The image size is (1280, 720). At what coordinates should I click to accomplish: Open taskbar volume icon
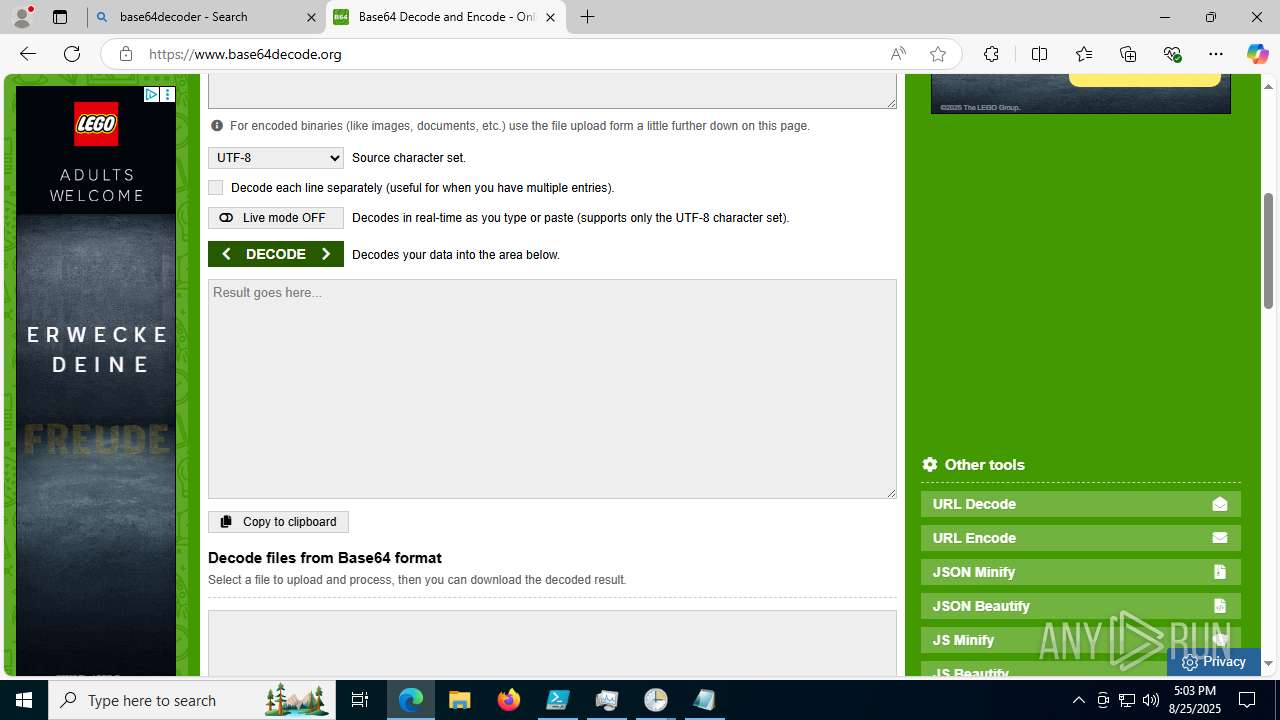coord(1151,700)
